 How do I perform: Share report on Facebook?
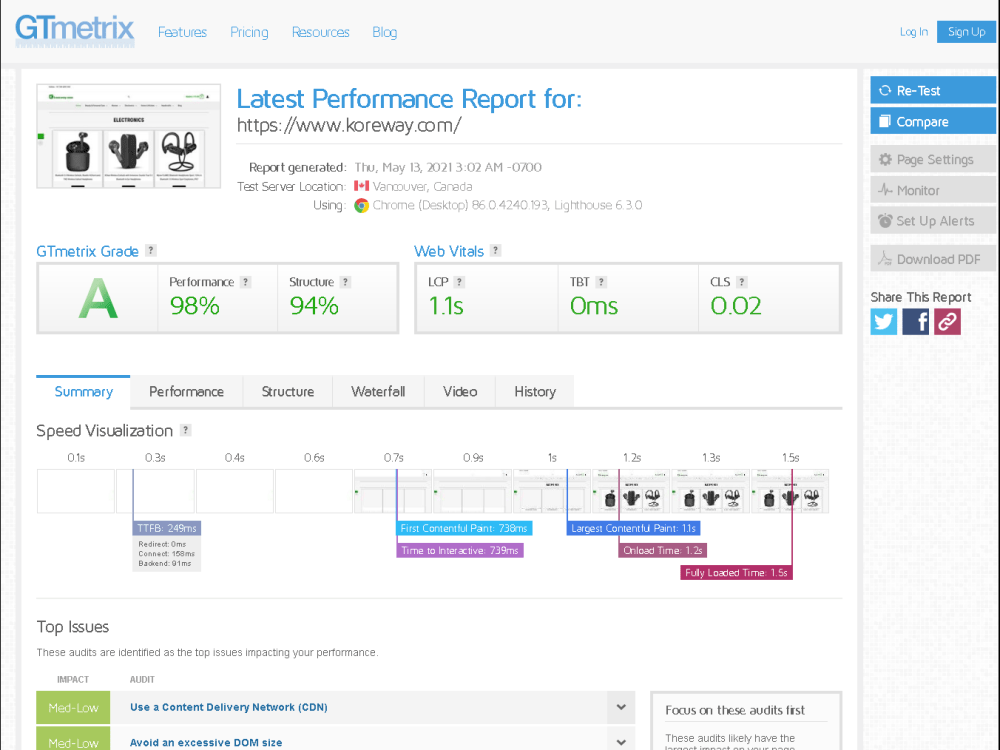(x=915, y=321)
